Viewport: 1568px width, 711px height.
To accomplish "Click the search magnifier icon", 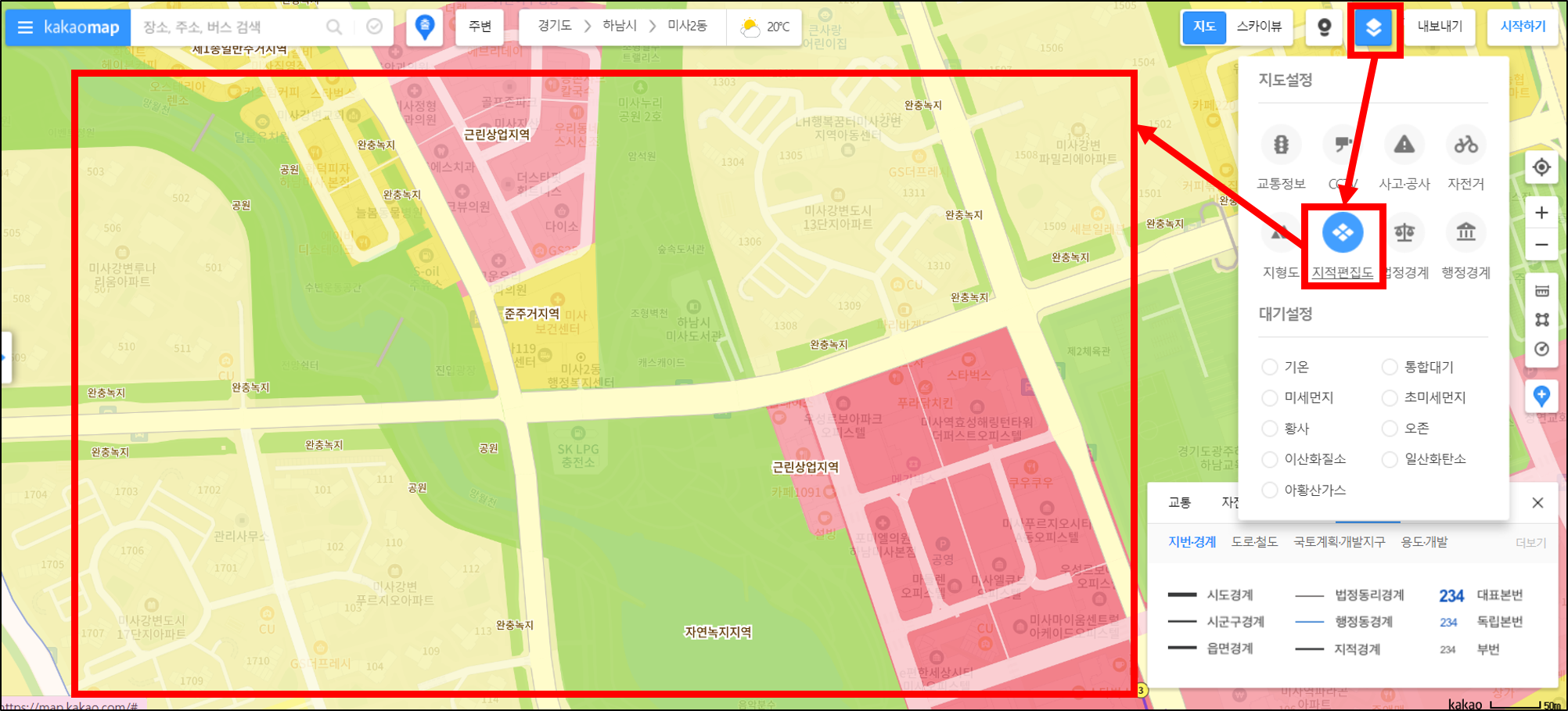I will coord(334,27).
